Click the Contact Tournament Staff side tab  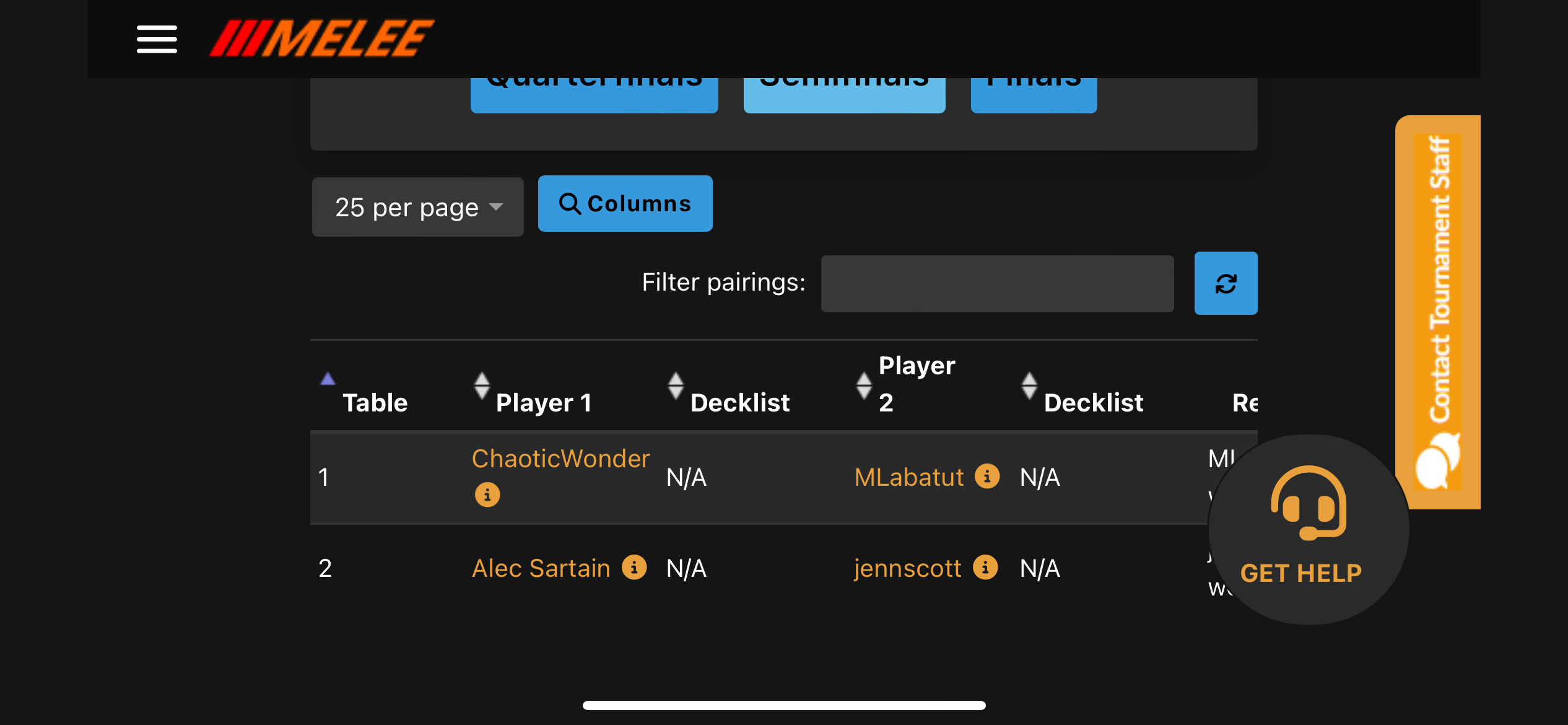[x=1439, y=310]
